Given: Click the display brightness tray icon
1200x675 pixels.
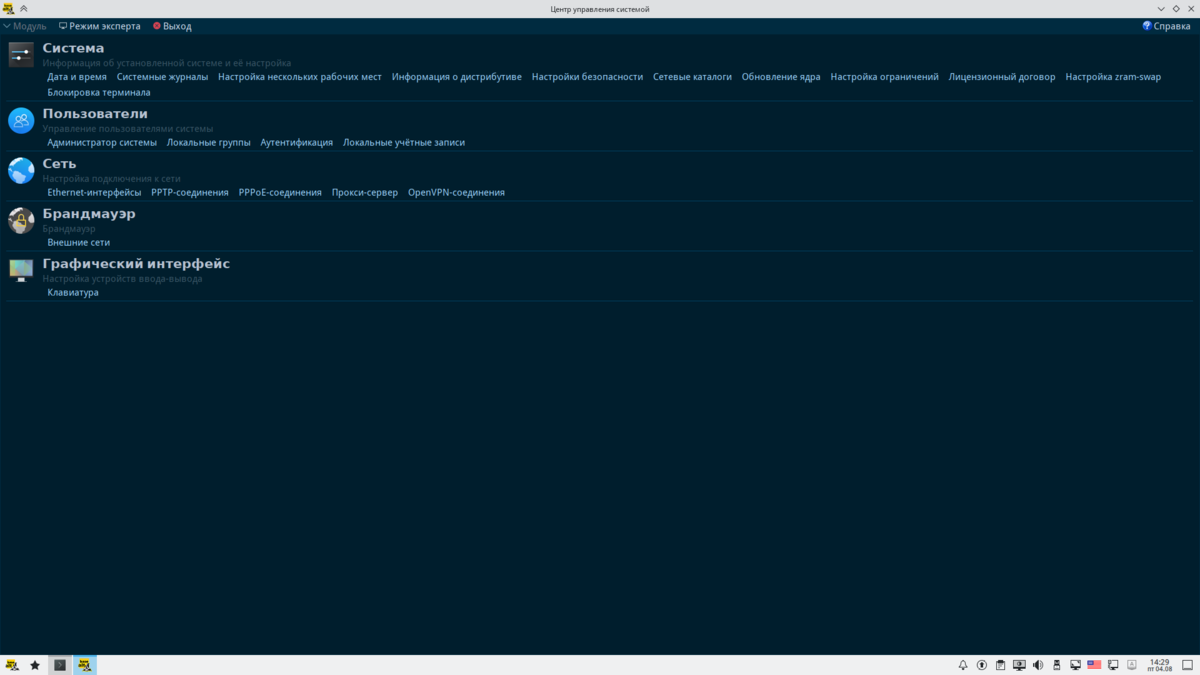Looking at the screenshot, I should [1019, 665].
